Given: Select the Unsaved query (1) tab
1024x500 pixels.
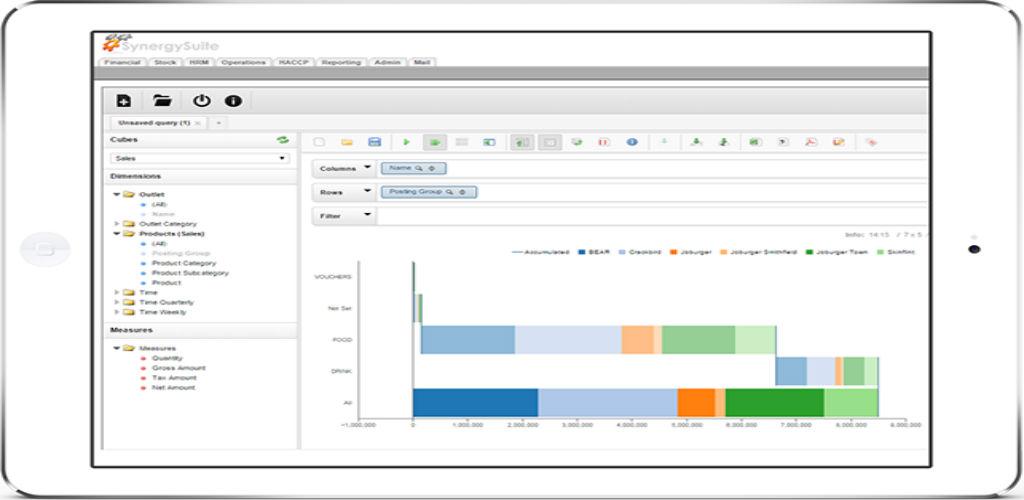Looking at the screenshot, I should click(x=153, y=123).
